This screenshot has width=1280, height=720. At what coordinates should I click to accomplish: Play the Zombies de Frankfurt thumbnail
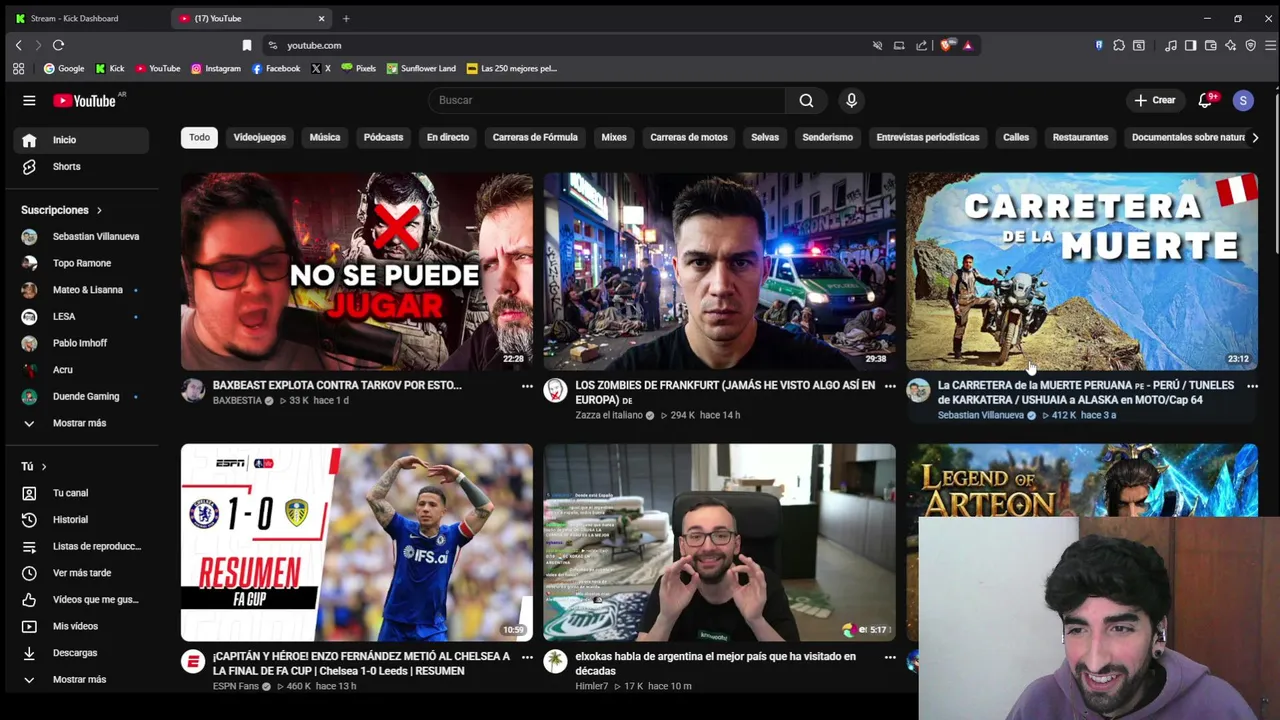[719, 271]
